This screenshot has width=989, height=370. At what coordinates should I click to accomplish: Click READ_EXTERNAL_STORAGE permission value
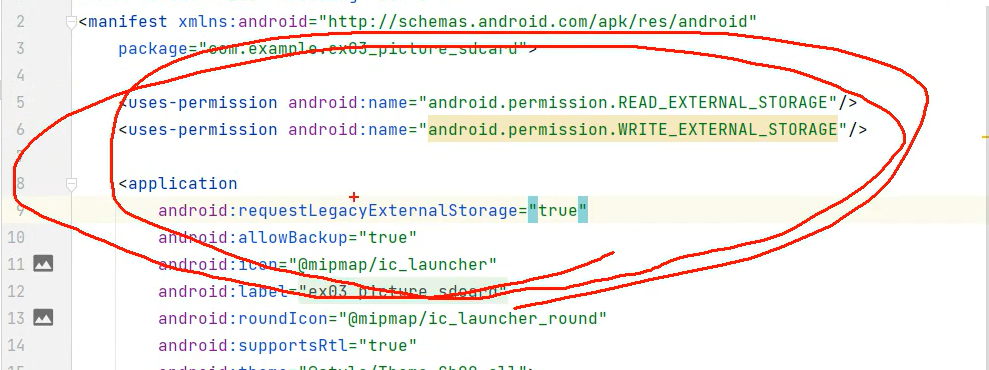click(628, 103)
